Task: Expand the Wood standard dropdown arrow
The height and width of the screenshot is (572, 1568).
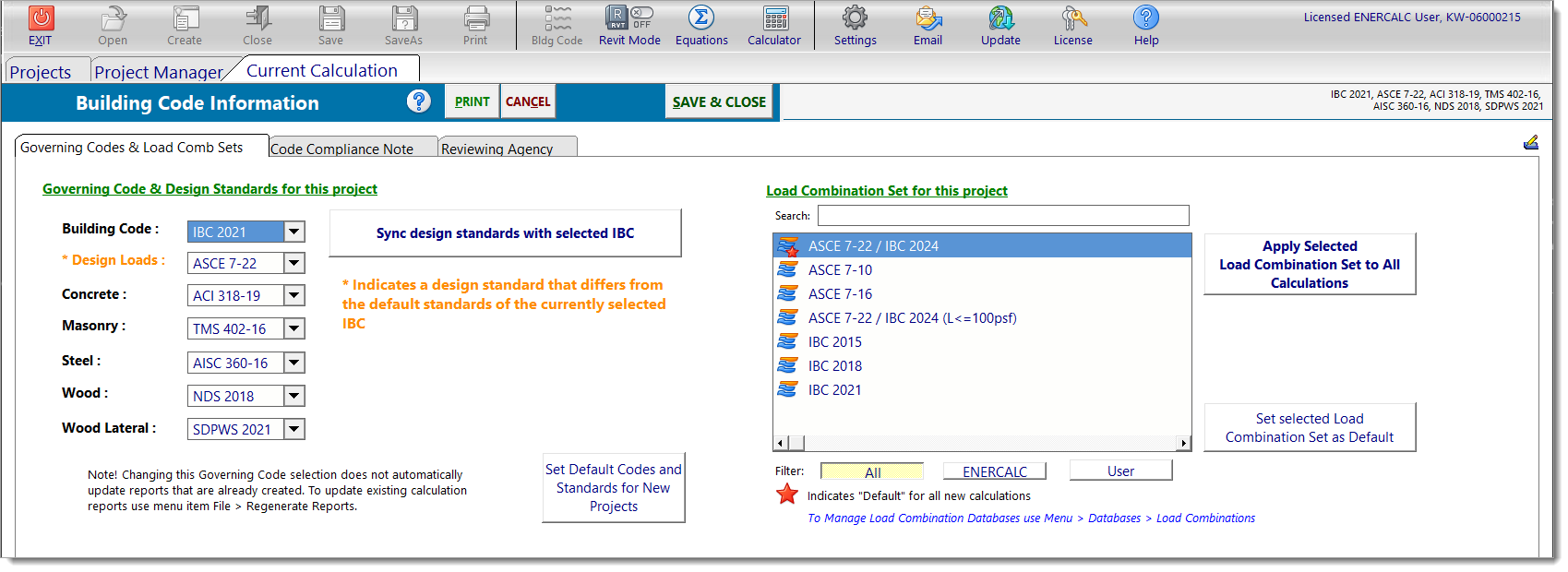Action: click(294, 396)
